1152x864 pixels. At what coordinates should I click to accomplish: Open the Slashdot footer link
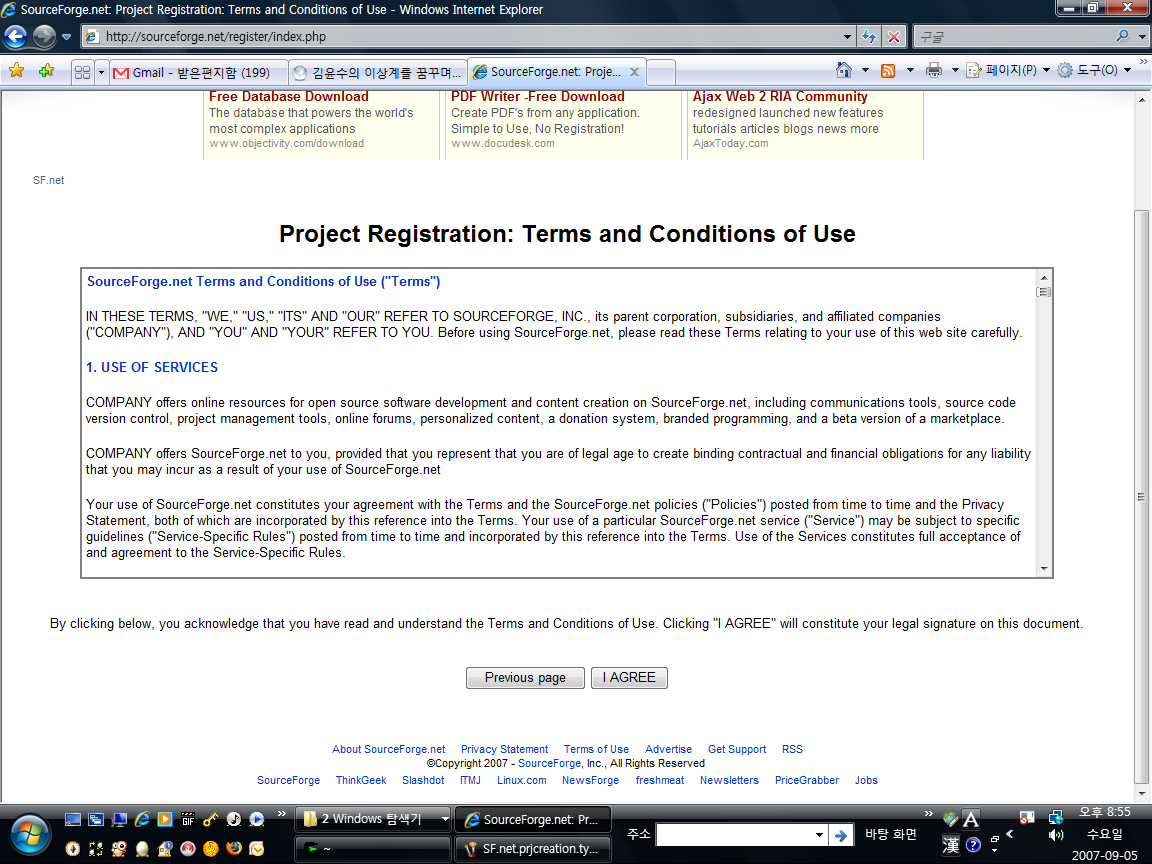(x=422, y=780)
